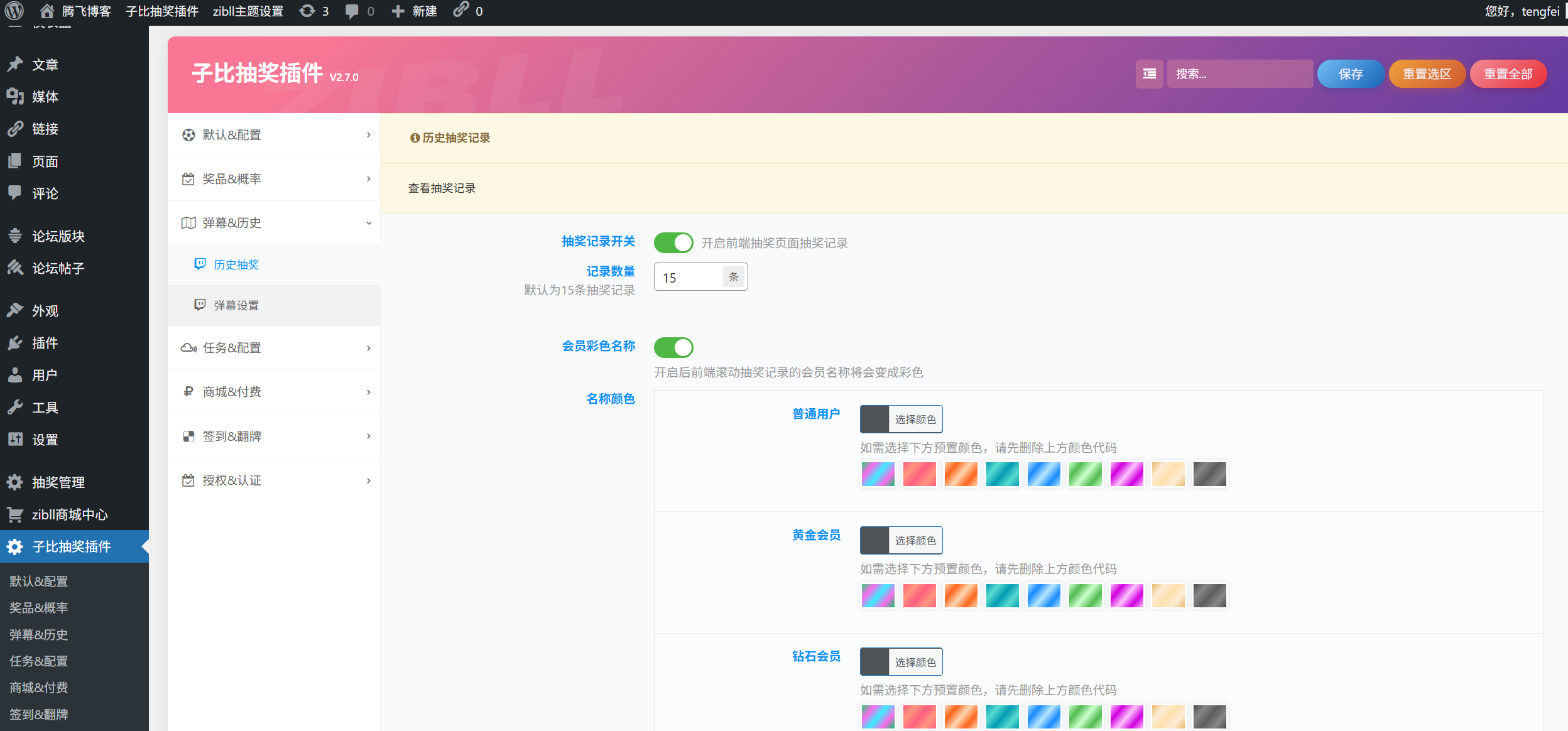Click the 重置全部 button
Viewport: 1568px width, 731px height.
click(1508, 74)
